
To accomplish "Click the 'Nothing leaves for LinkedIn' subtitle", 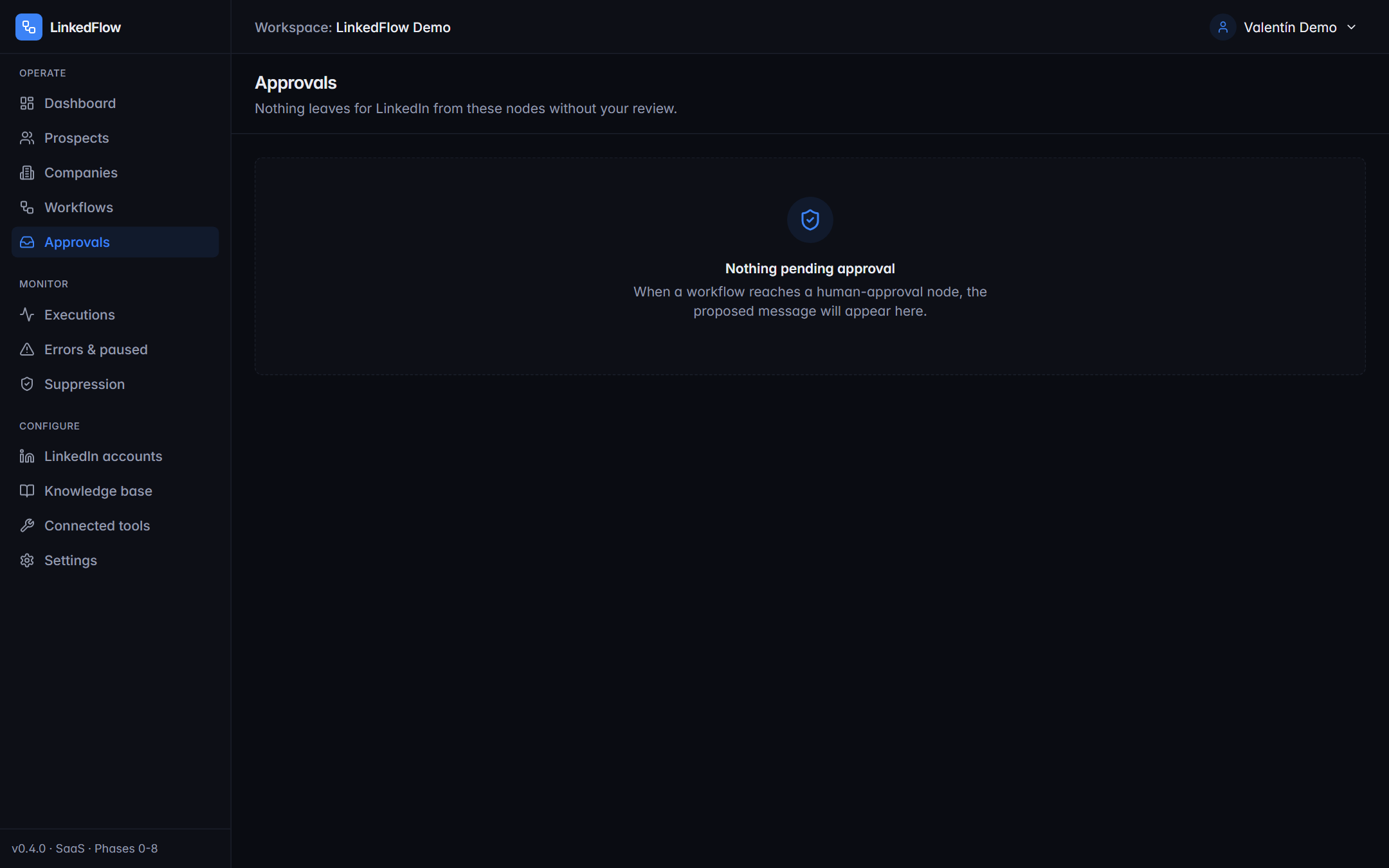I will point(466,109).
